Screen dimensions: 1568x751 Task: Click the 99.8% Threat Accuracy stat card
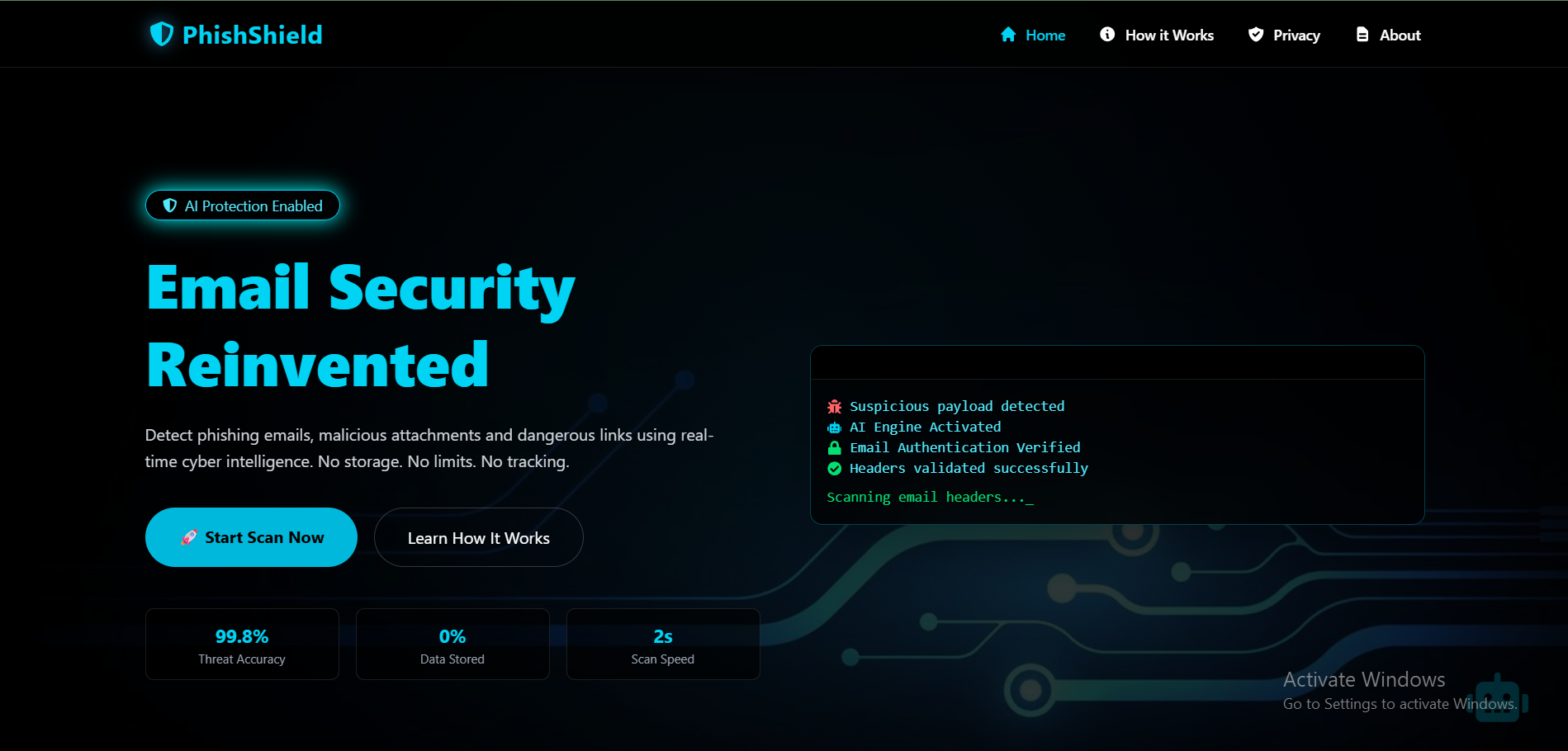[241, 644]
